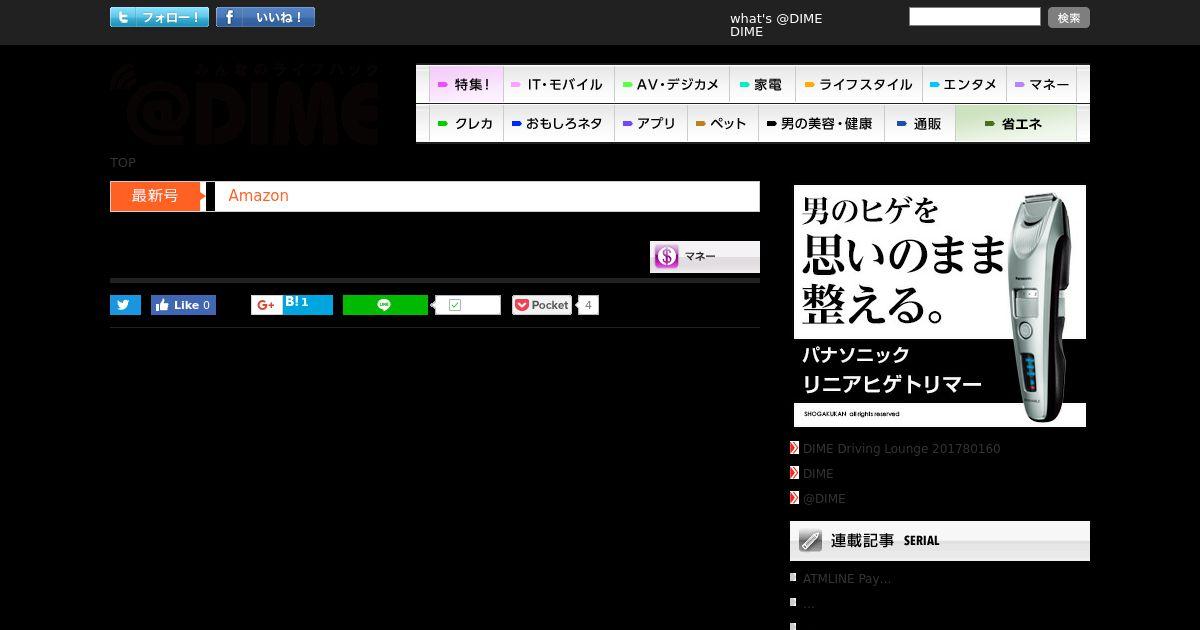The height and width of the screenshot is (630, 1200).
Task: Save the article to Pocket
Action: point(542,305)
